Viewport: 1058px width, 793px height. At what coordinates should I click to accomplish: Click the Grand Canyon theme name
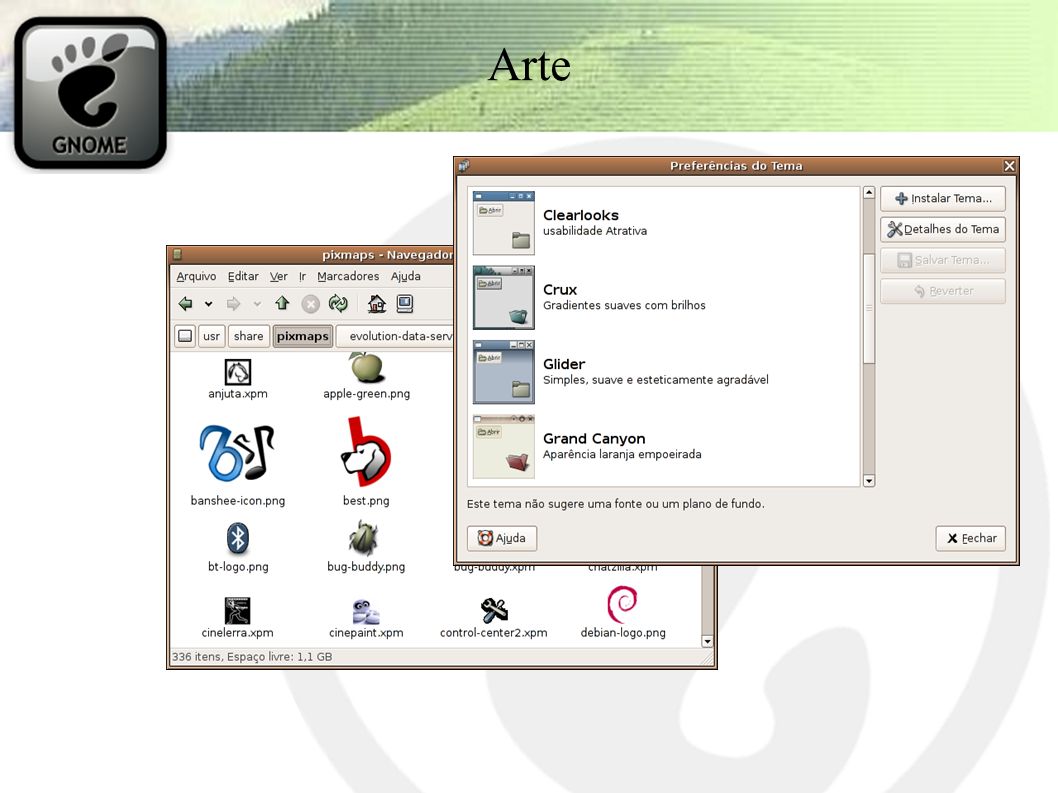pyautogui.click(x=594, y=439)
